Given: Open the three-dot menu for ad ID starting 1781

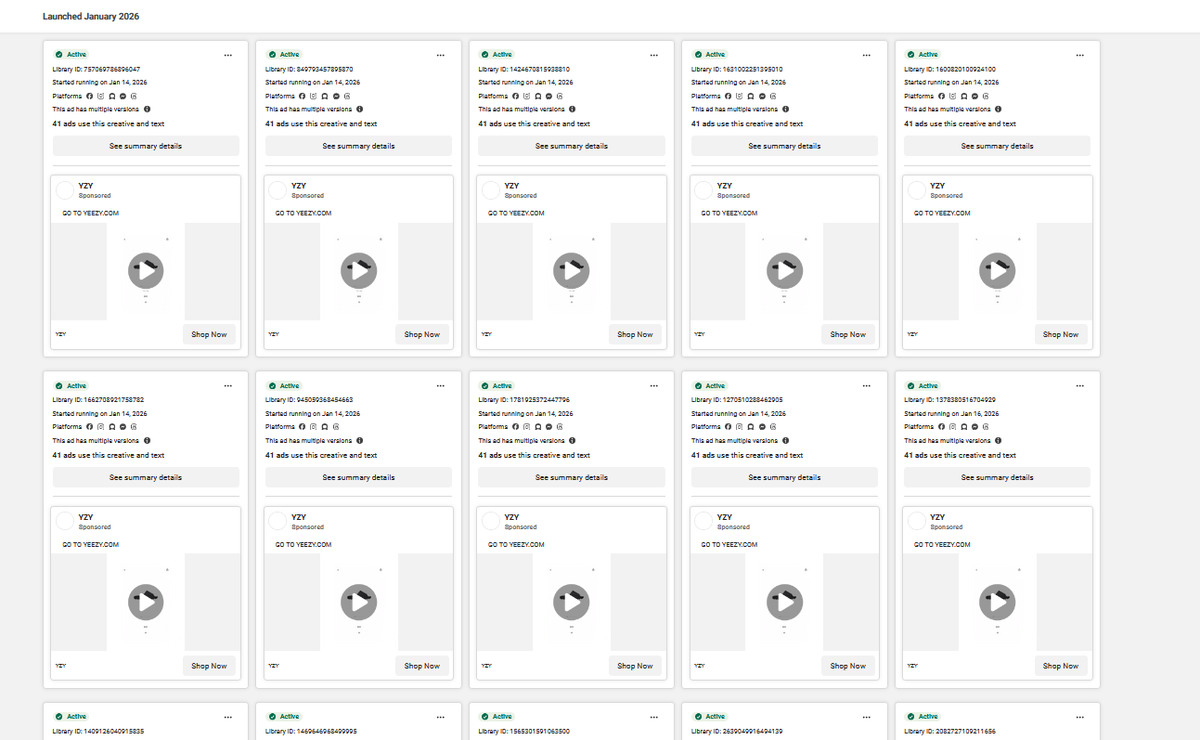Looking at the screenshot, I should click(x=654, y=386).
